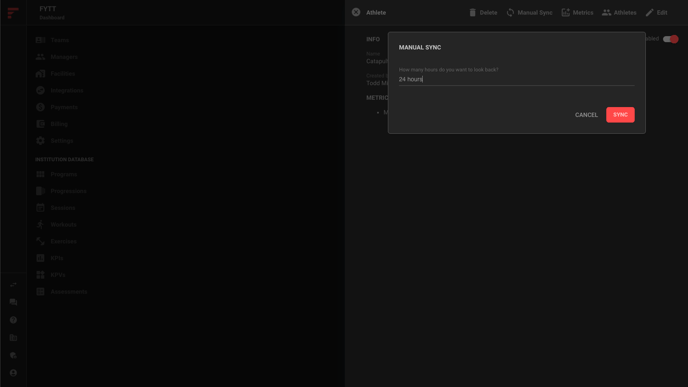
Task: Click the chat bubbles icon in left rail
Action: click(x=13, y=302)
